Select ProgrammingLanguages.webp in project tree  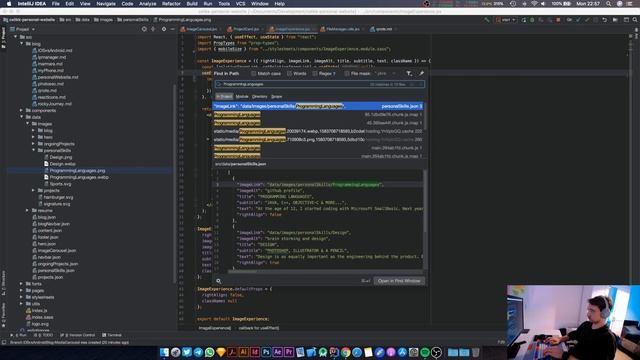click(x=79, y=177)
